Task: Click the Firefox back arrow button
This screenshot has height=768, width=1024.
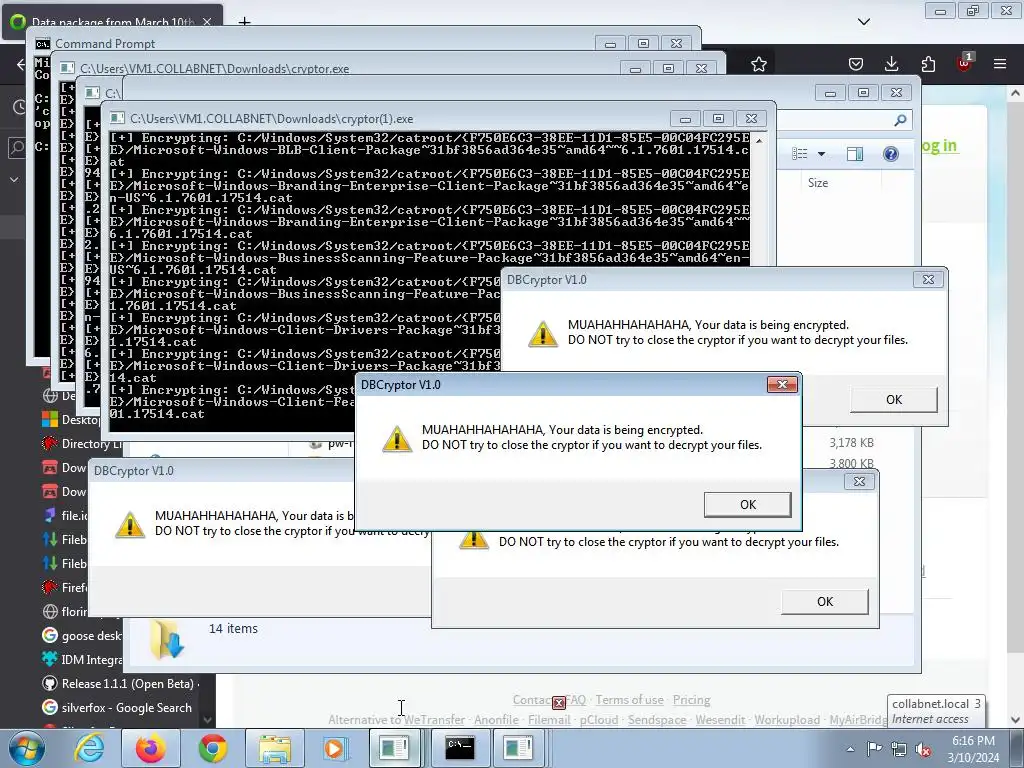Action: click(21, 64)
